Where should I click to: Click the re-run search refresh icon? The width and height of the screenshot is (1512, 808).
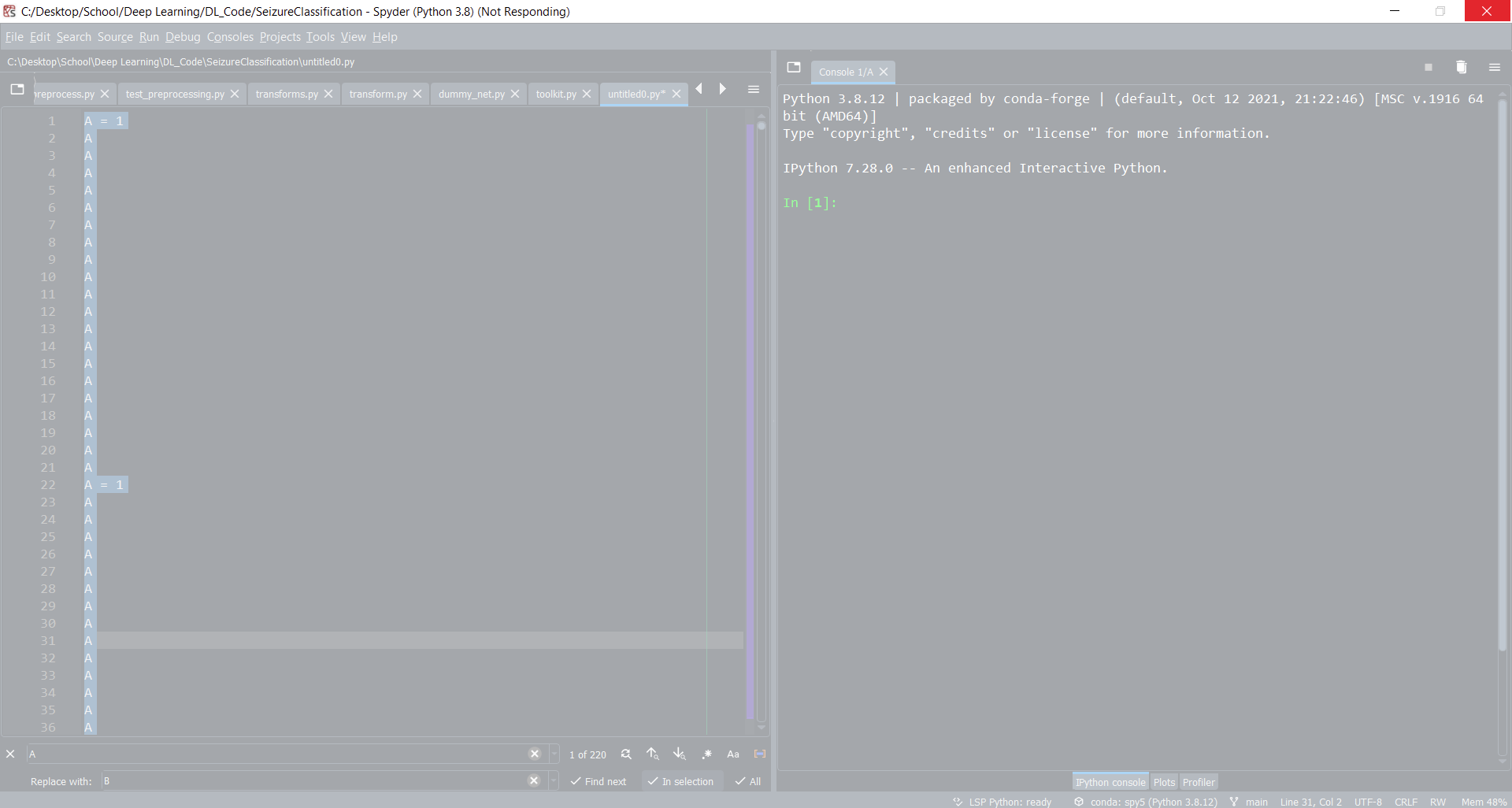(626, 754)
